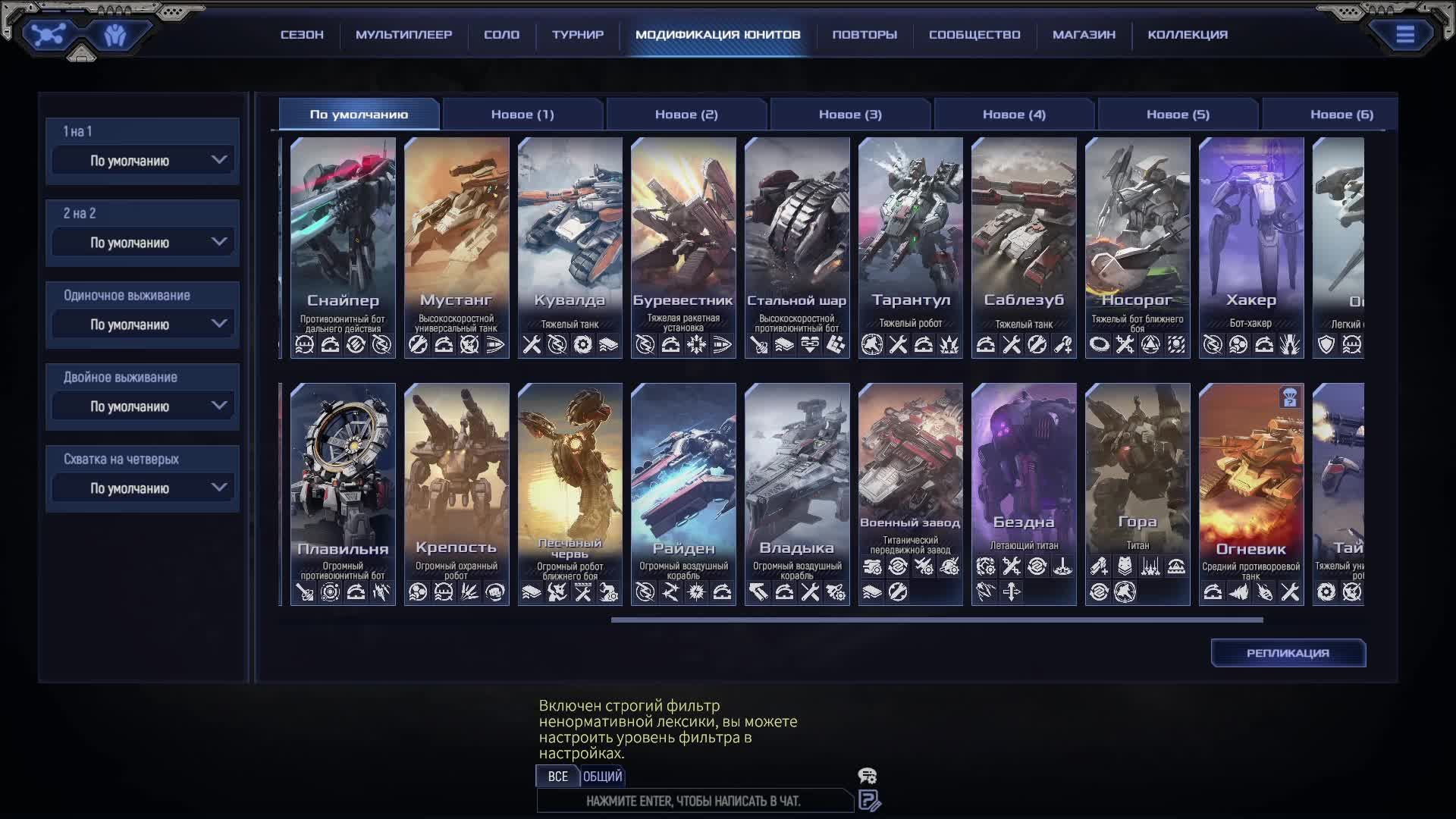This screenshot has width=1456, height=819.
Task: Click first ability icon under Снайпер
Action: (x=304, y=345)
